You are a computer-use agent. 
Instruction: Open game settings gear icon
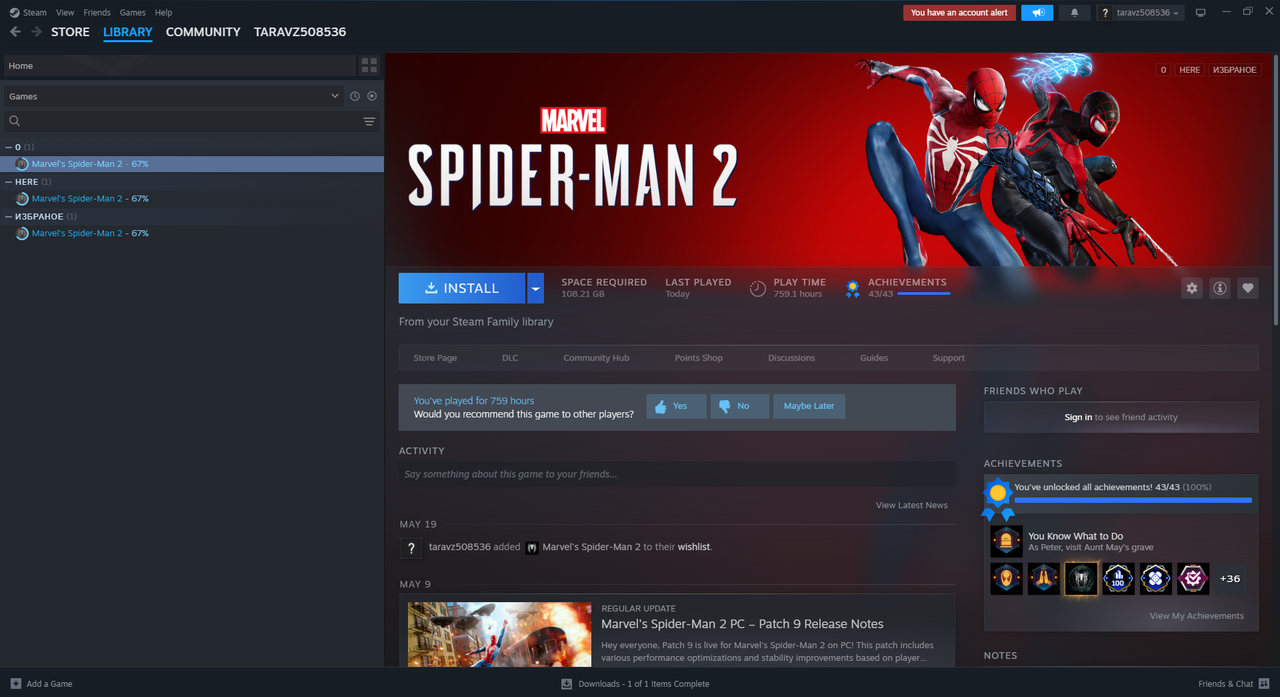pyautogui.click(x=1191, y=288)
